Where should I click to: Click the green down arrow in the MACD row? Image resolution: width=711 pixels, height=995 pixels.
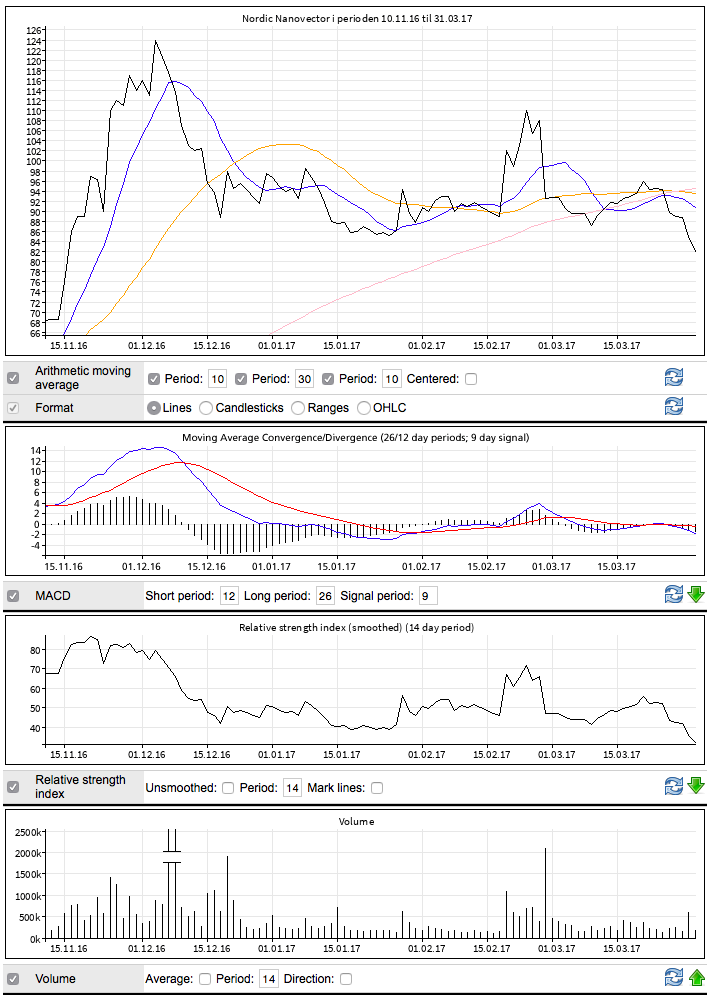click(696, 595)
